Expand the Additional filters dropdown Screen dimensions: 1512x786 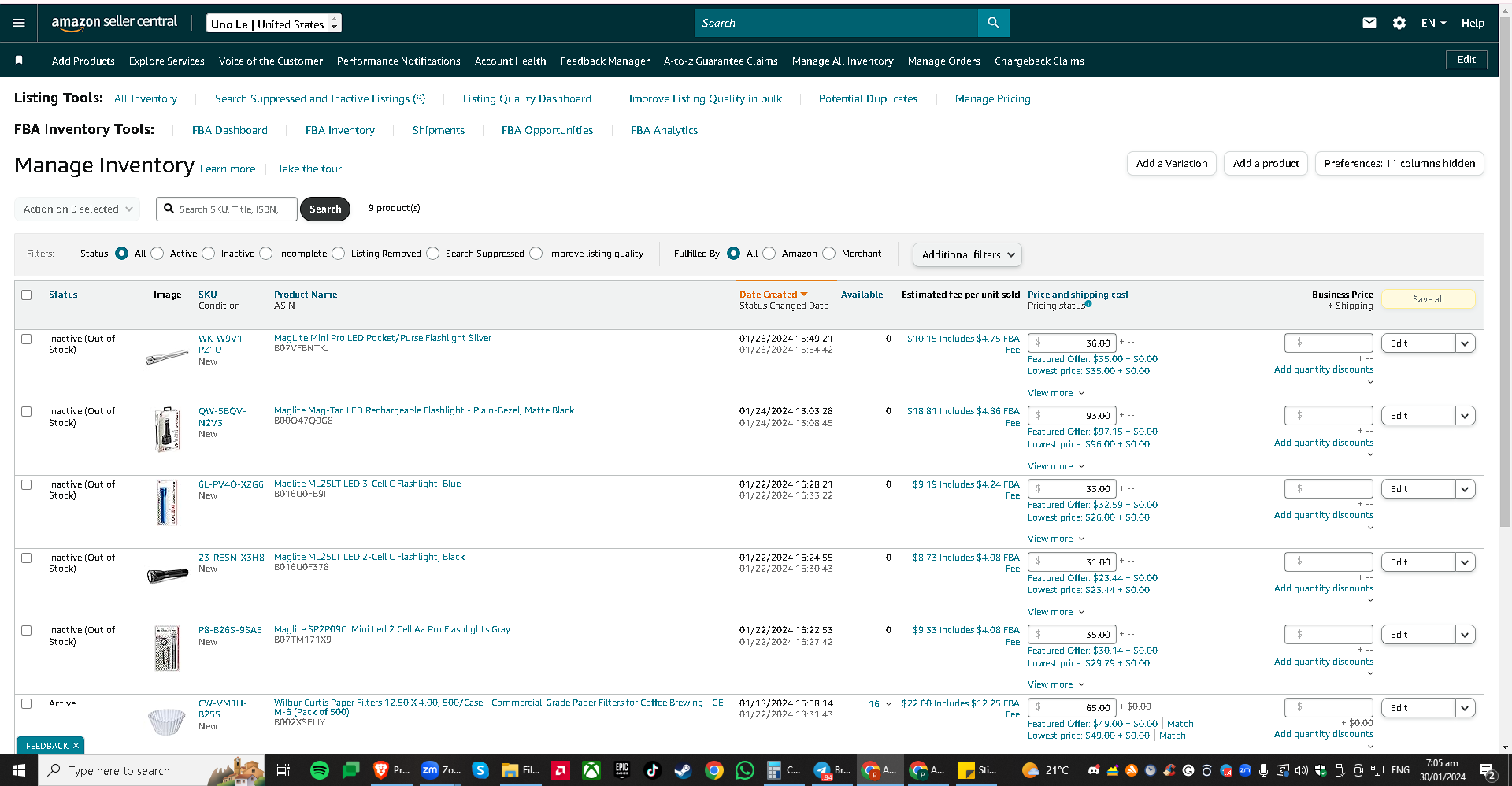coord(968,254)
